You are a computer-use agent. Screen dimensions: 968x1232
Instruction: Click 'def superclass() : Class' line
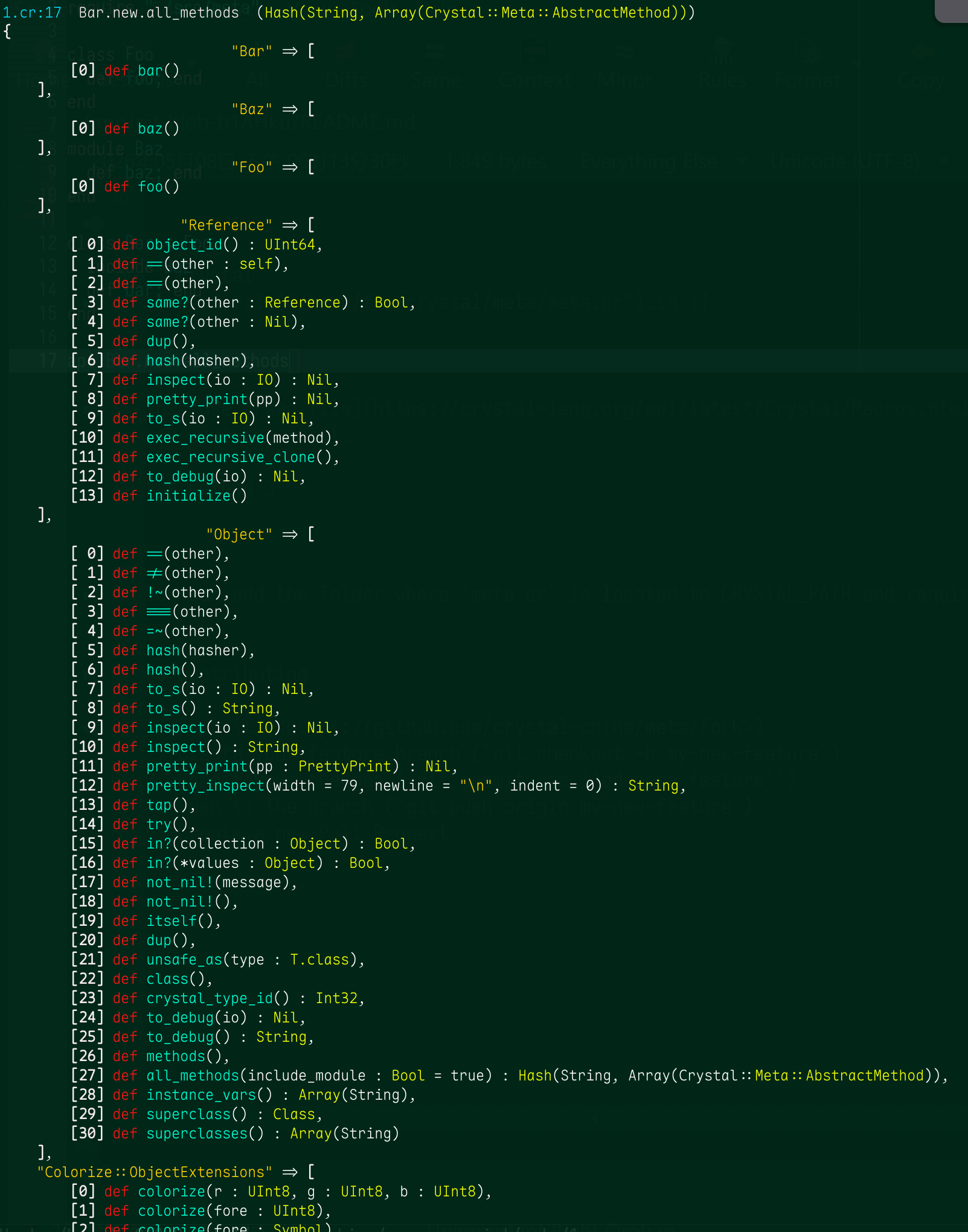pyautogui.click(x=217, y=1114)
